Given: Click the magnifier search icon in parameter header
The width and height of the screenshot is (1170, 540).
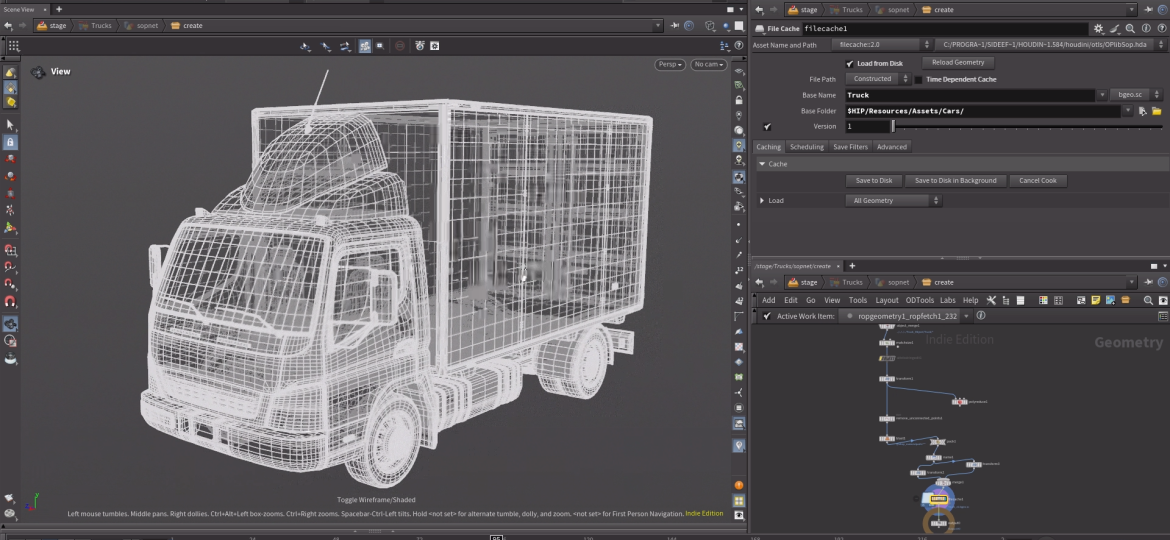Looking at the screenshot, I should click(x=1130, y=29).
